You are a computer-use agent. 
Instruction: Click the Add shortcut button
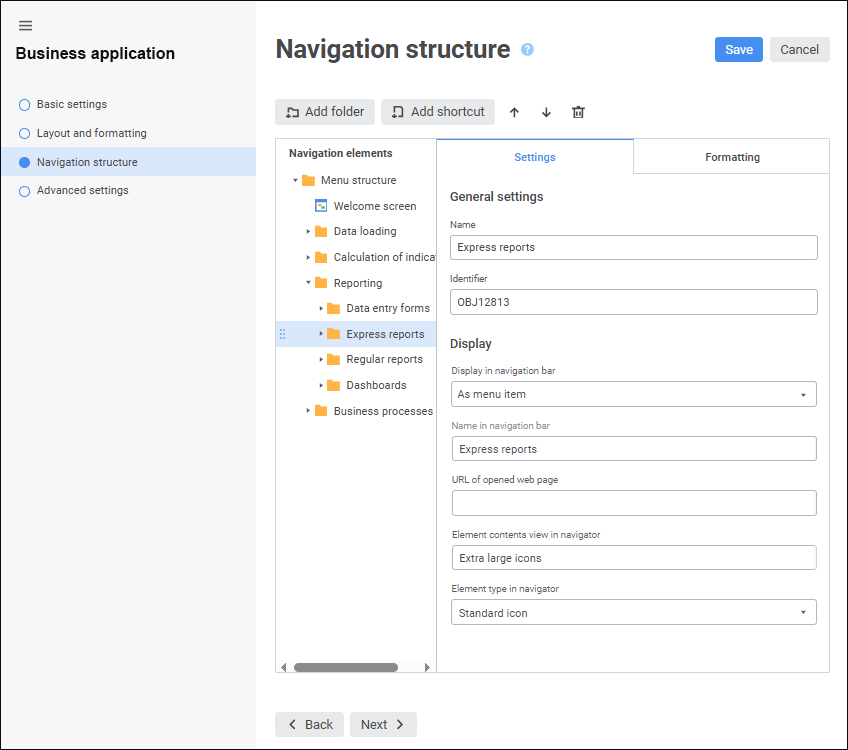[x=438, y=112]
